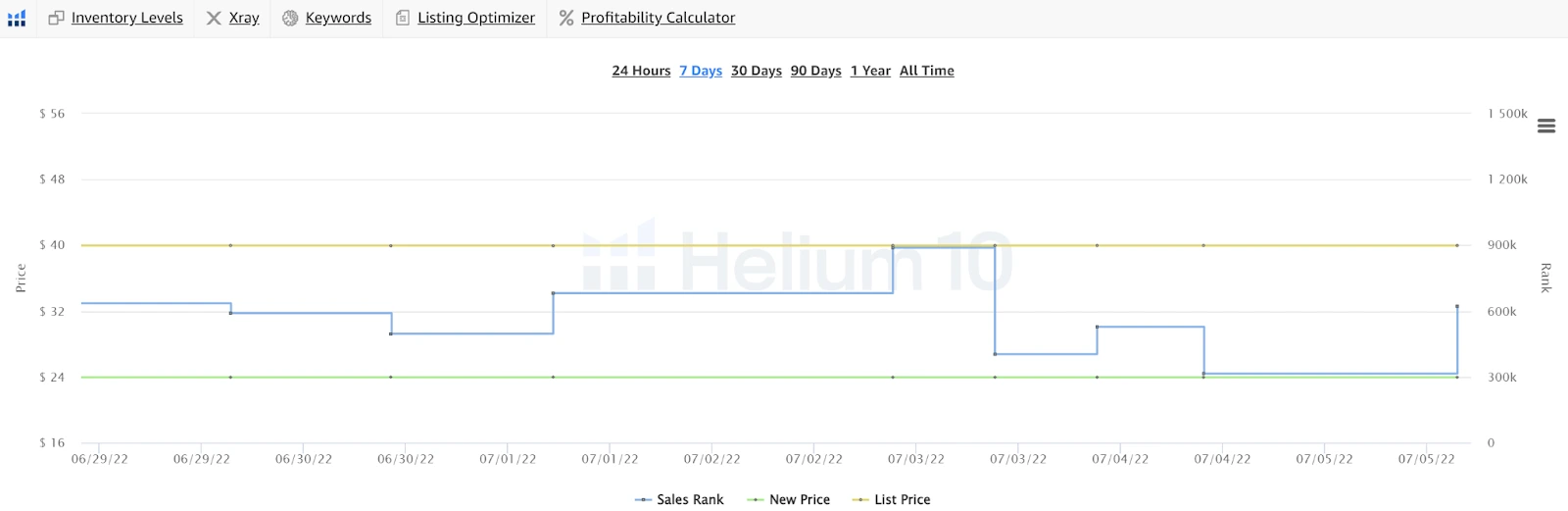
Task: Open the chart hamburger context menu
Action: [x=1546, y=126]
